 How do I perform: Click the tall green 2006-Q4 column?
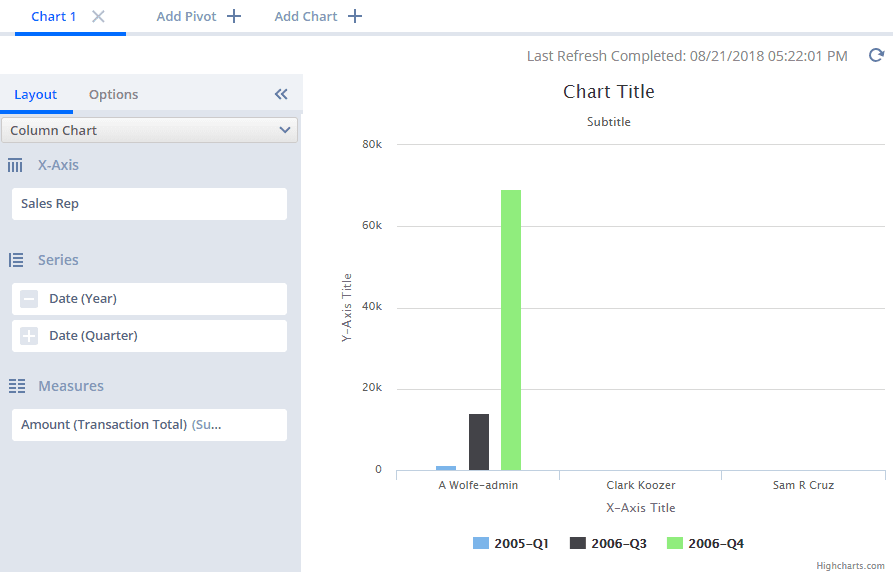click(511, 330)
